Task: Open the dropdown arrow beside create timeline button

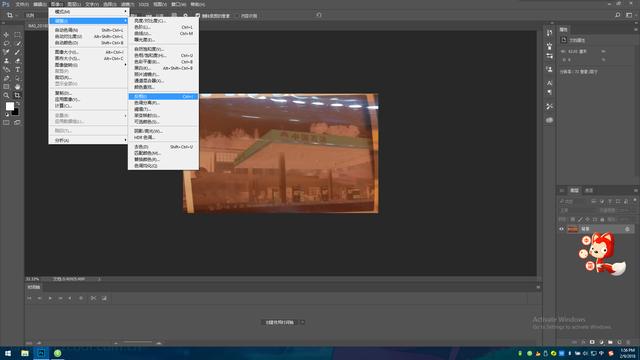Action: coord(302,322)
